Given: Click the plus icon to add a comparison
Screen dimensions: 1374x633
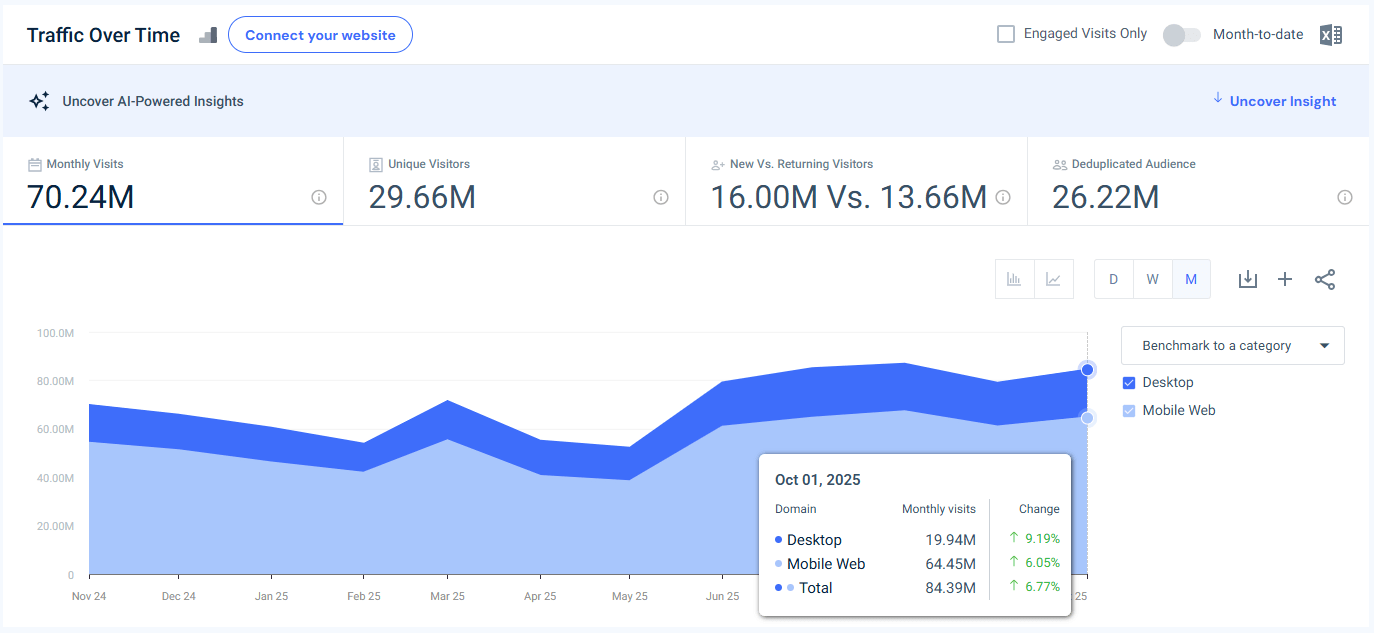Looking at the screenshot, I should pos(1285,279).
